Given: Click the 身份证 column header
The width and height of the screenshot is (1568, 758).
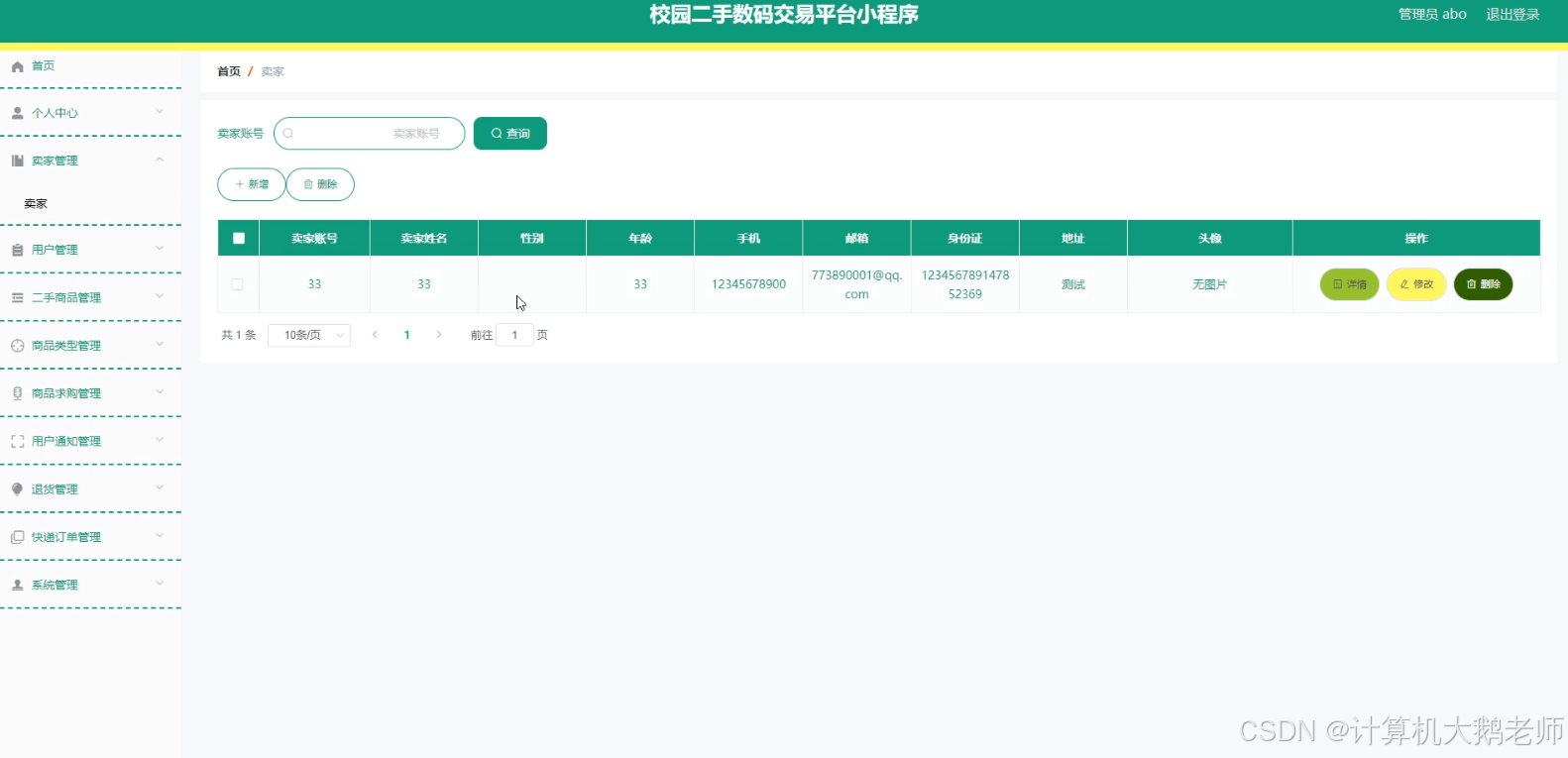Looking at the screenshot, I should [x=964, y=239].
